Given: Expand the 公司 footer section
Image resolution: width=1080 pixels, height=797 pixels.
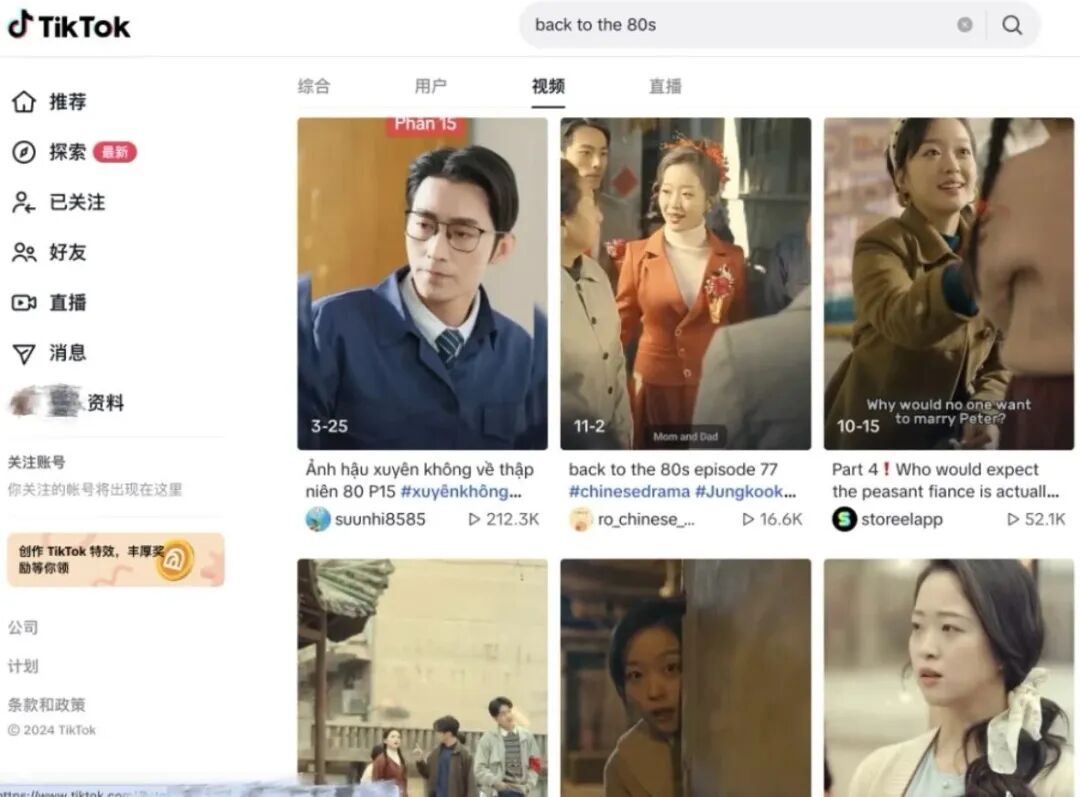Looking at the screenshot, I should coord(23,628).
